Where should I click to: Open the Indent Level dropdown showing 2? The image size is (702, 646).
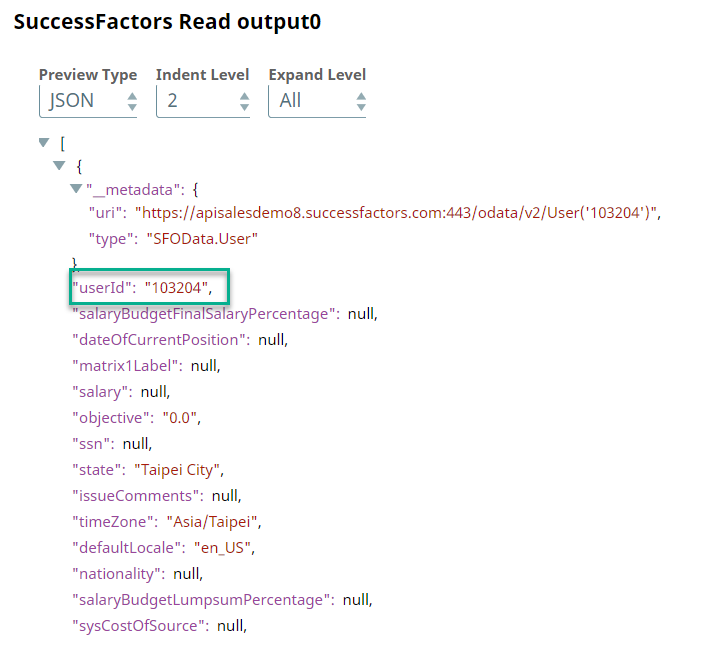click(x=203, y=101)
